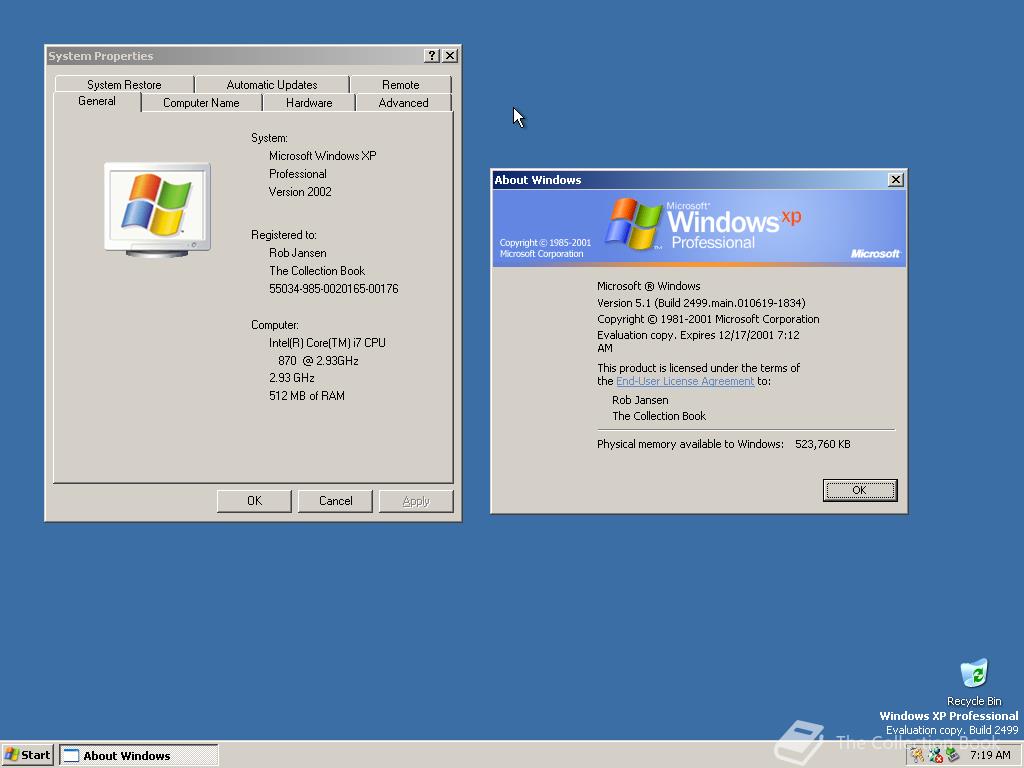Click the product ID 55034-985-0020165-00176
Viewport: 1024px width, 768px height.
coord(334,289)
